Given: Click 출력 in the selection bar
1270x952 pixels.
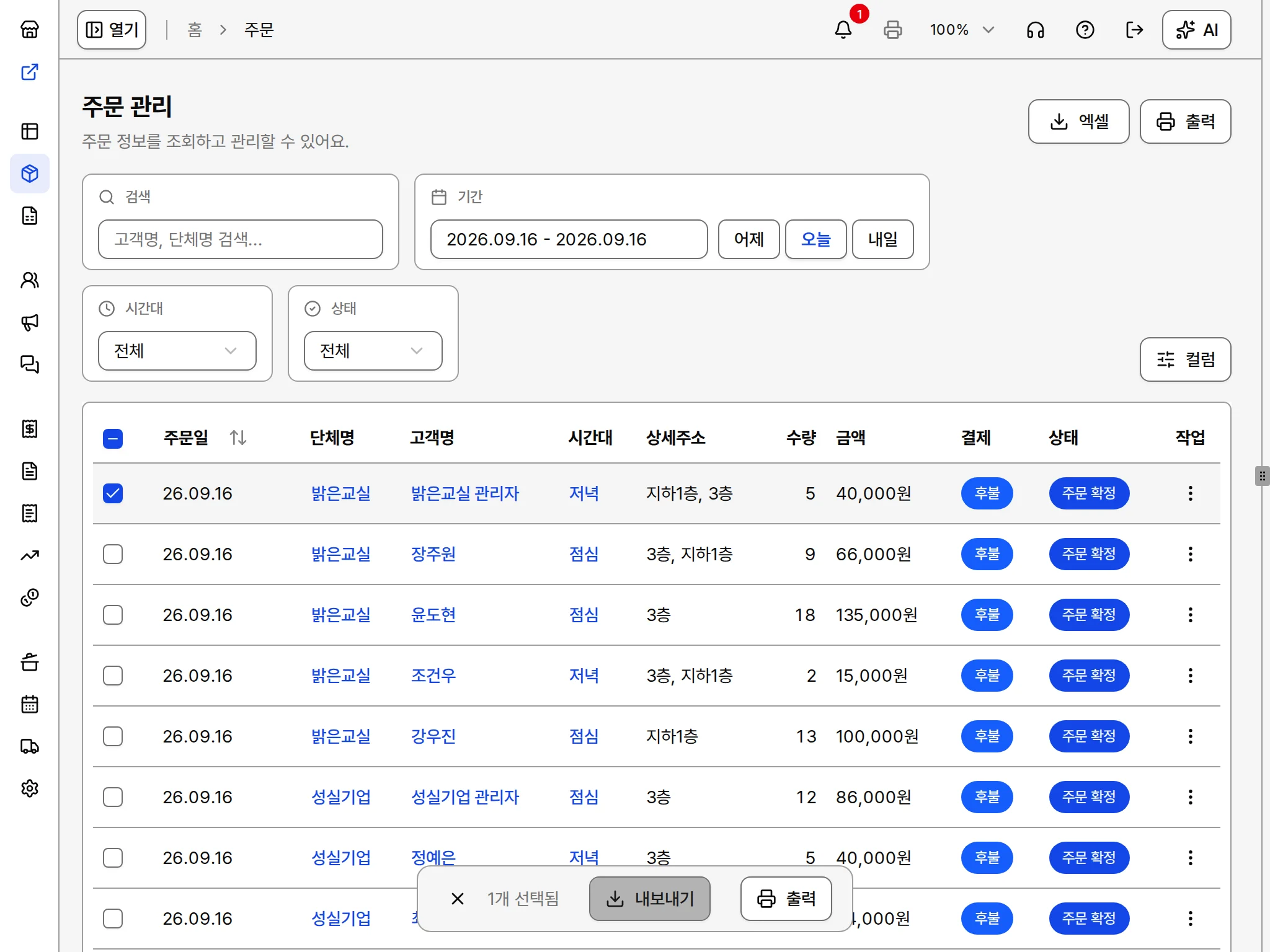Looking at the screenshot, I should (x=786, y=899).
